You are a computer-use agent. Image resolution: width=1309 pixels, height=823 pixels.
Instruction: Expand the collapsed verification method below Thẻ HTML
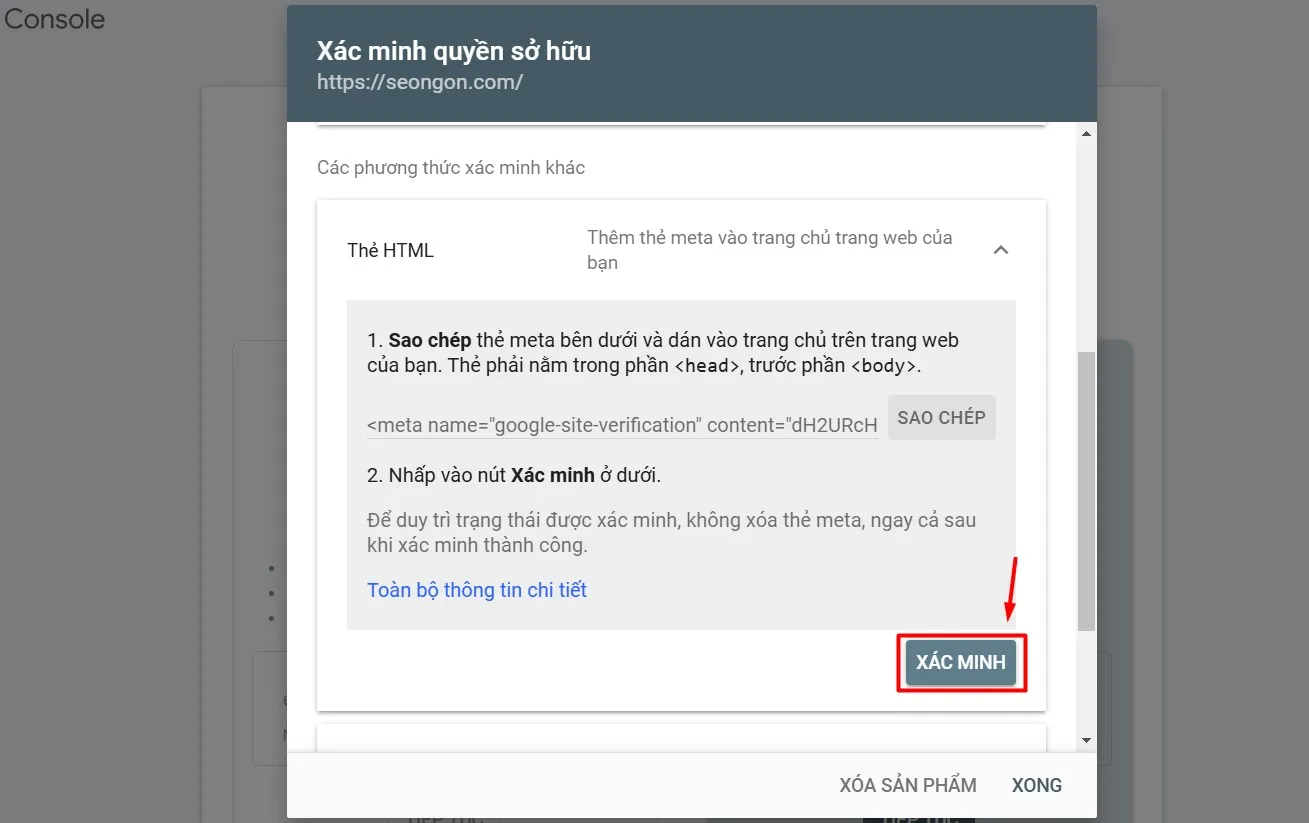click(681, 737)
